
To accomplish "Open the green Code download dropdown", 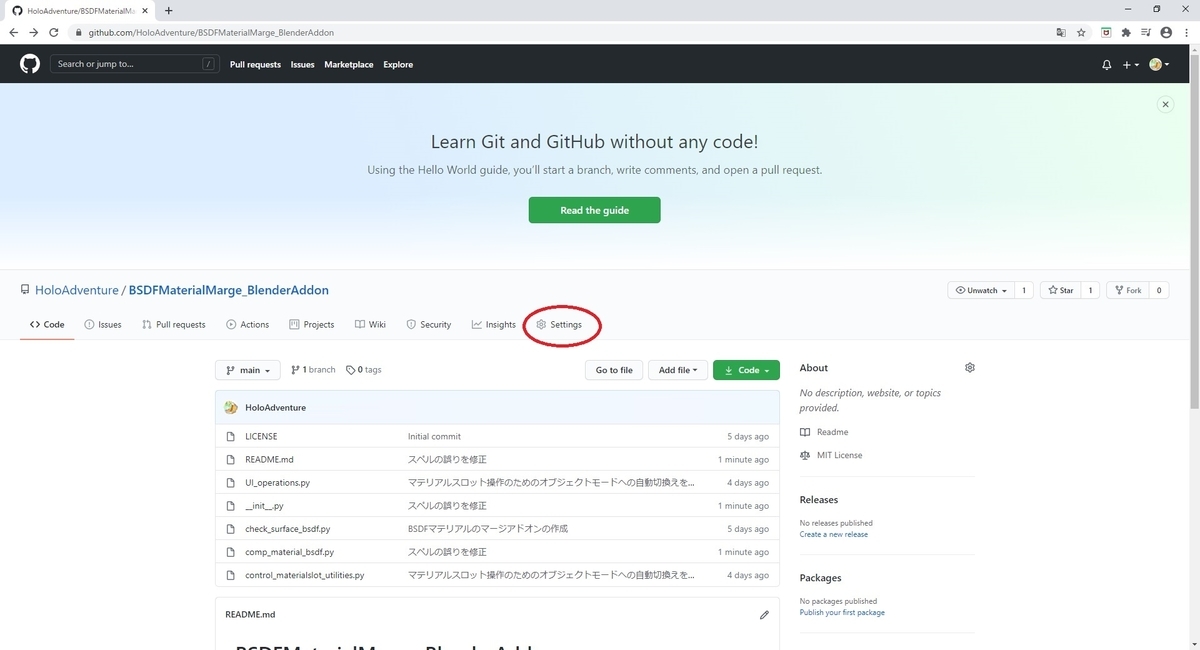I will [746, 370].
